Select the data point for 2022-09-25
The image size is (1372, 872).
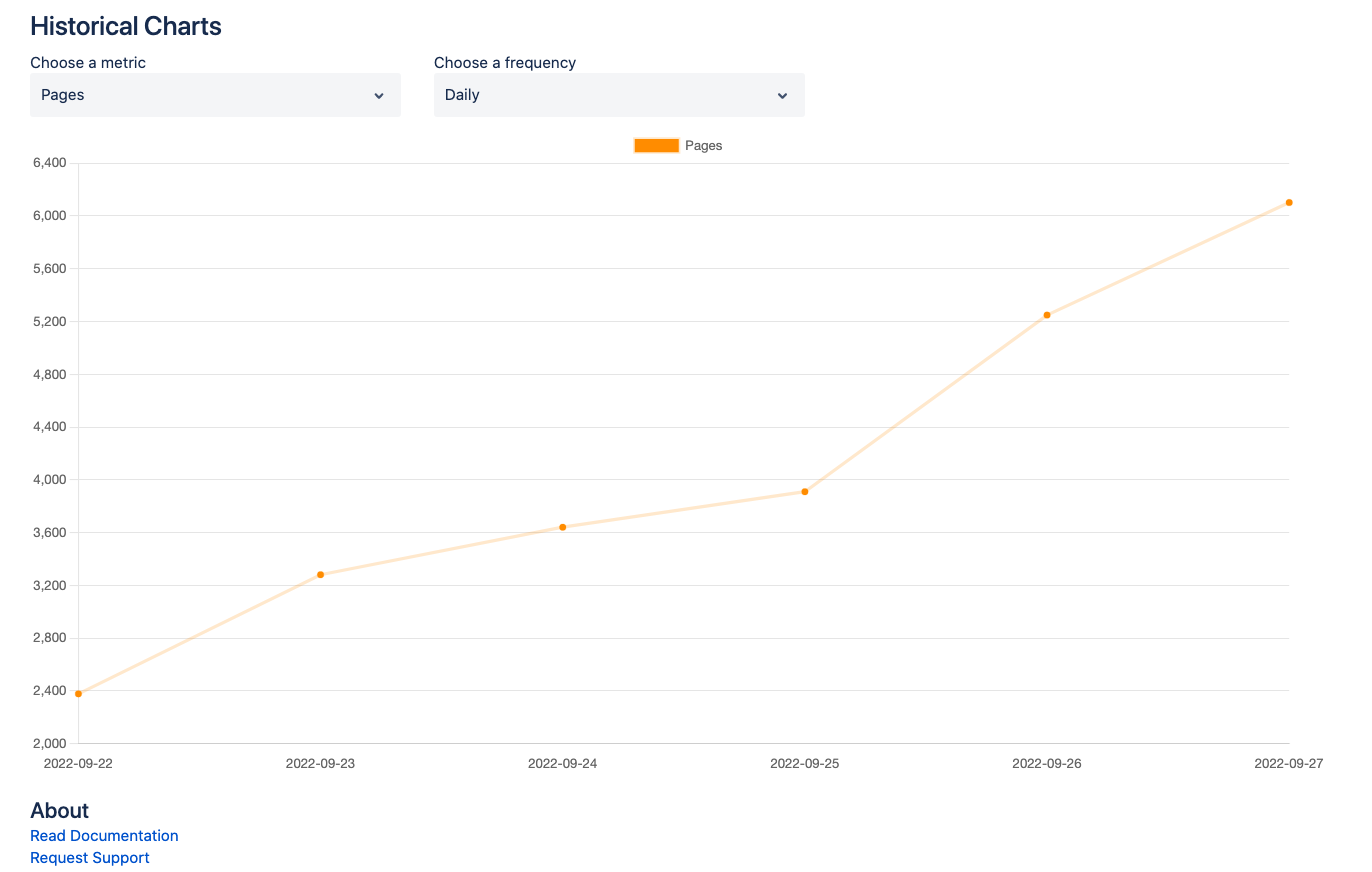(805, 492)
